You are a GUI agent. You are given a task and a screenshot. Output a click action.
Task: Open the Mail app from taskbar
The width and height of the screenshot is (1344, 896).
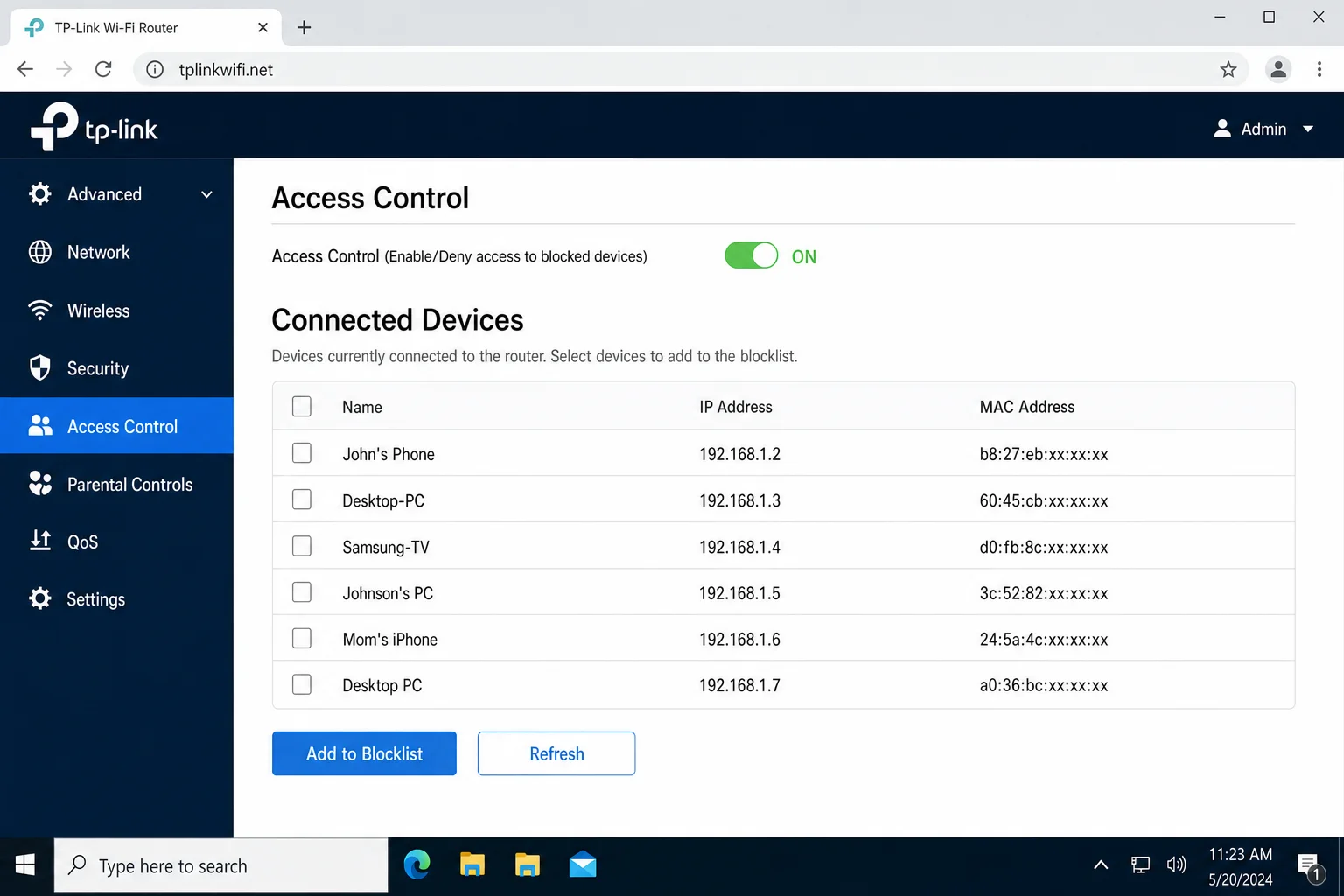582,865
